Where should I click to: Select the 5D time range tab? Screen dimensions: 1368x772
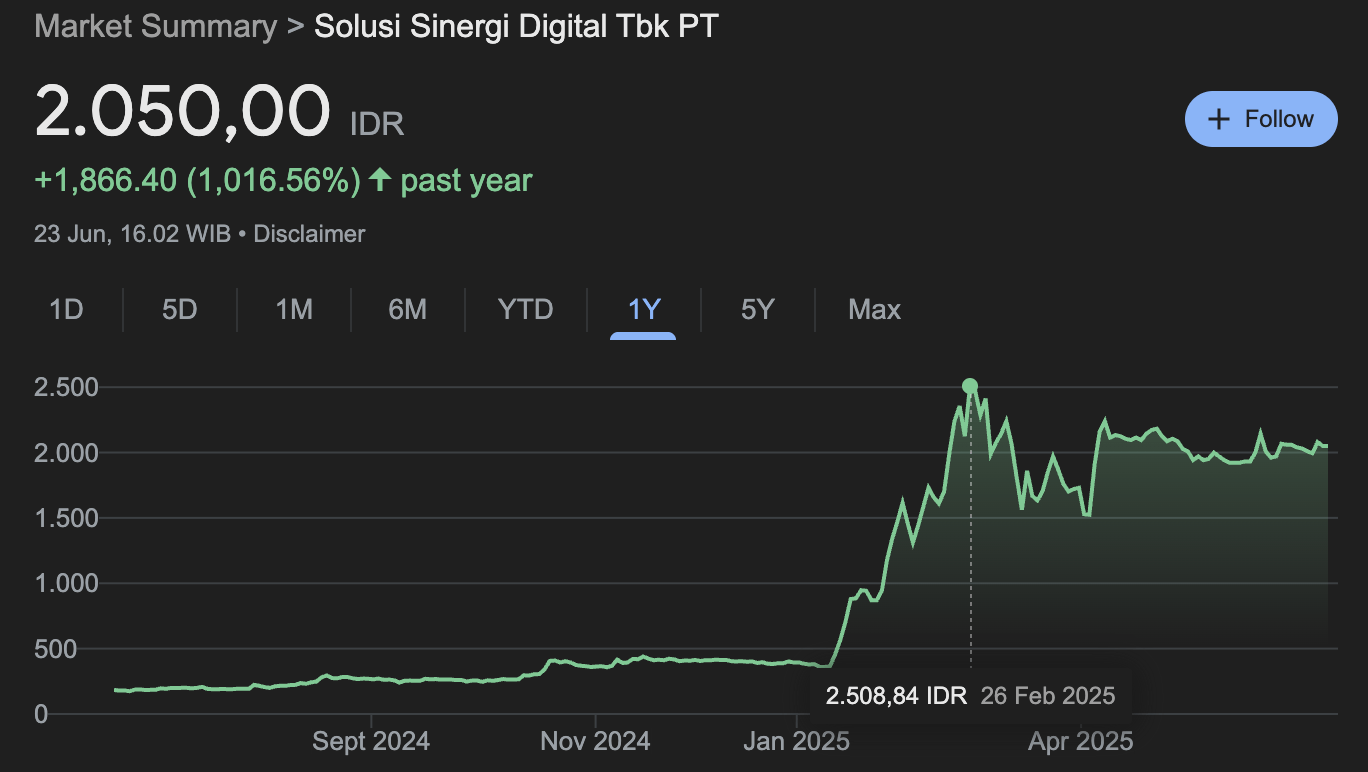tap(180, 310)
